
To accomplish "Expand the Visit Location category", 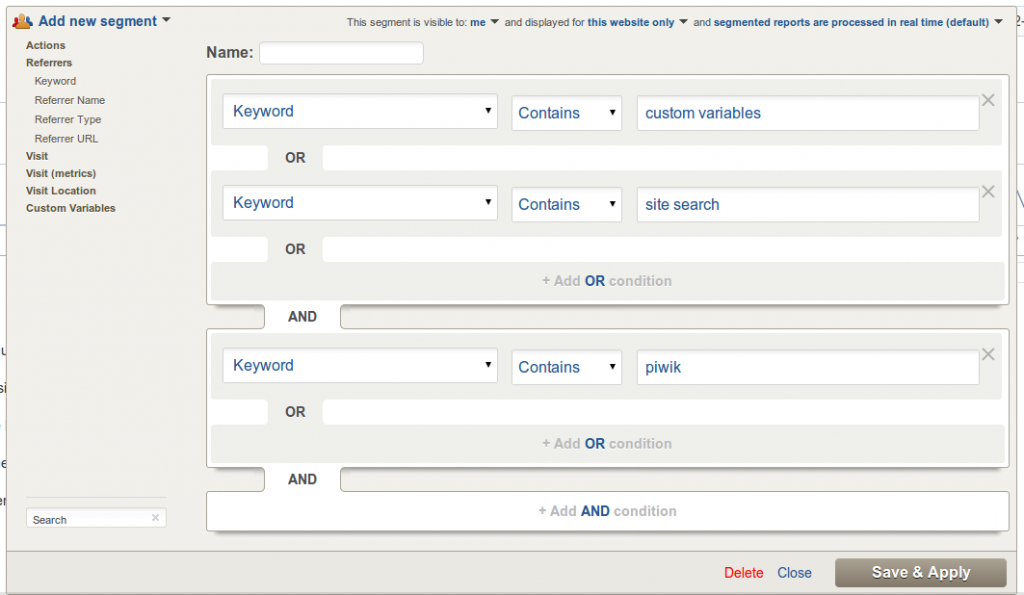I will (61, 191).
